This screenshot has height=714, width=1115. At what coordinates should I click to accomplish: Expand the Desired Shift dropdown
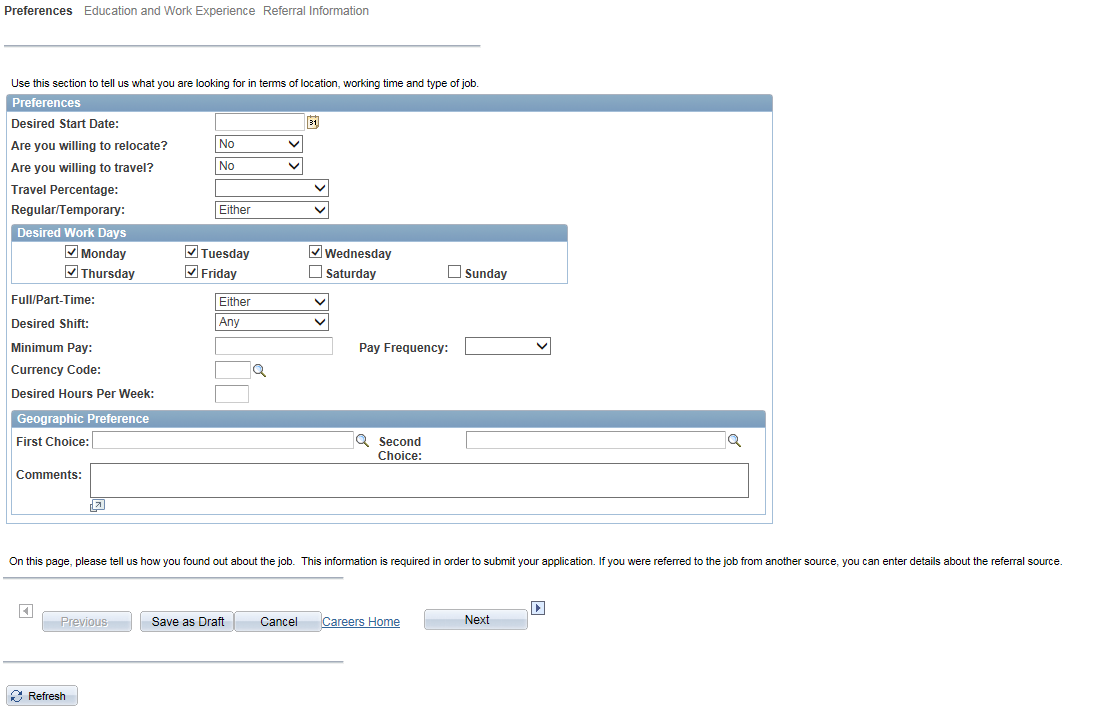tap(272, 322)
